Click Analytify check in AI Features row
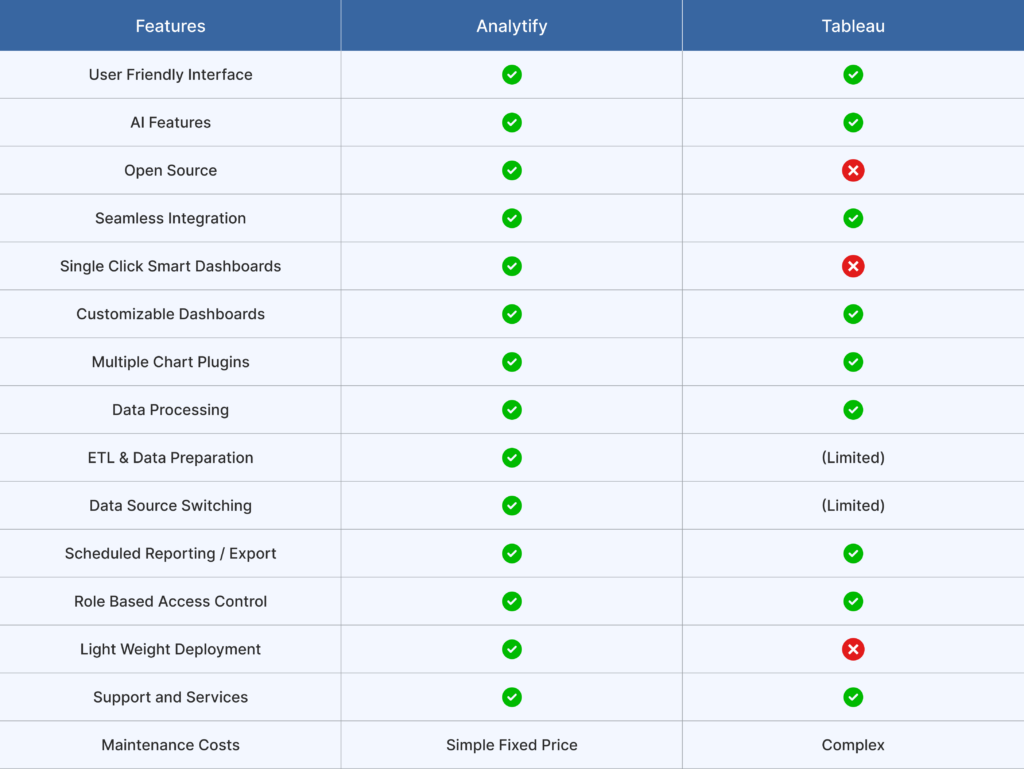Viewport: 1024px width, 769px height. 512,122
